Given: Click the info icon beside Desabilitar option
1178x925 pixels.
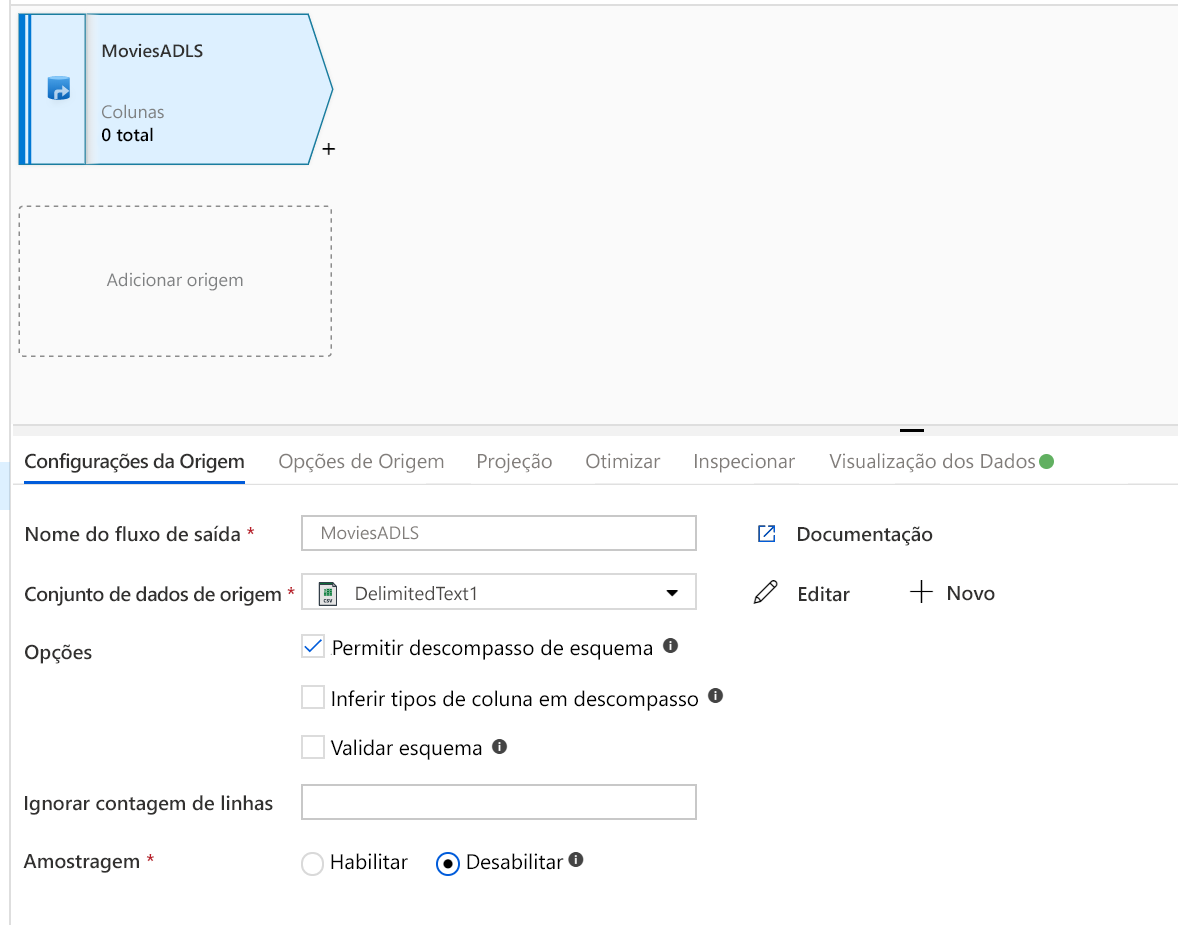Looking at the screenshot, I should [x=576, y=858].
